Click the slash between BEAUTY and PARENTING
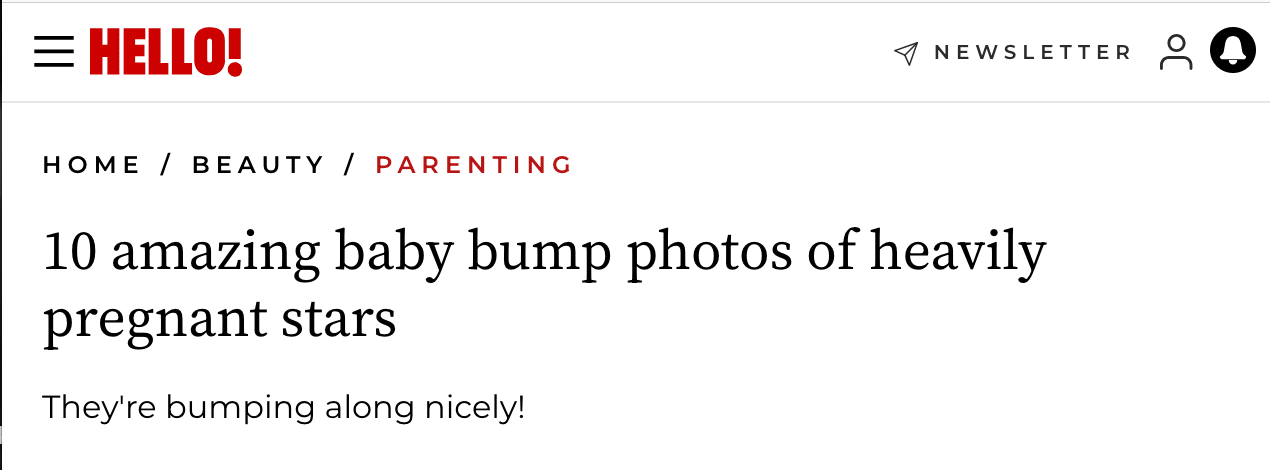The image size is (1270, 470). [x=350, y=165]
